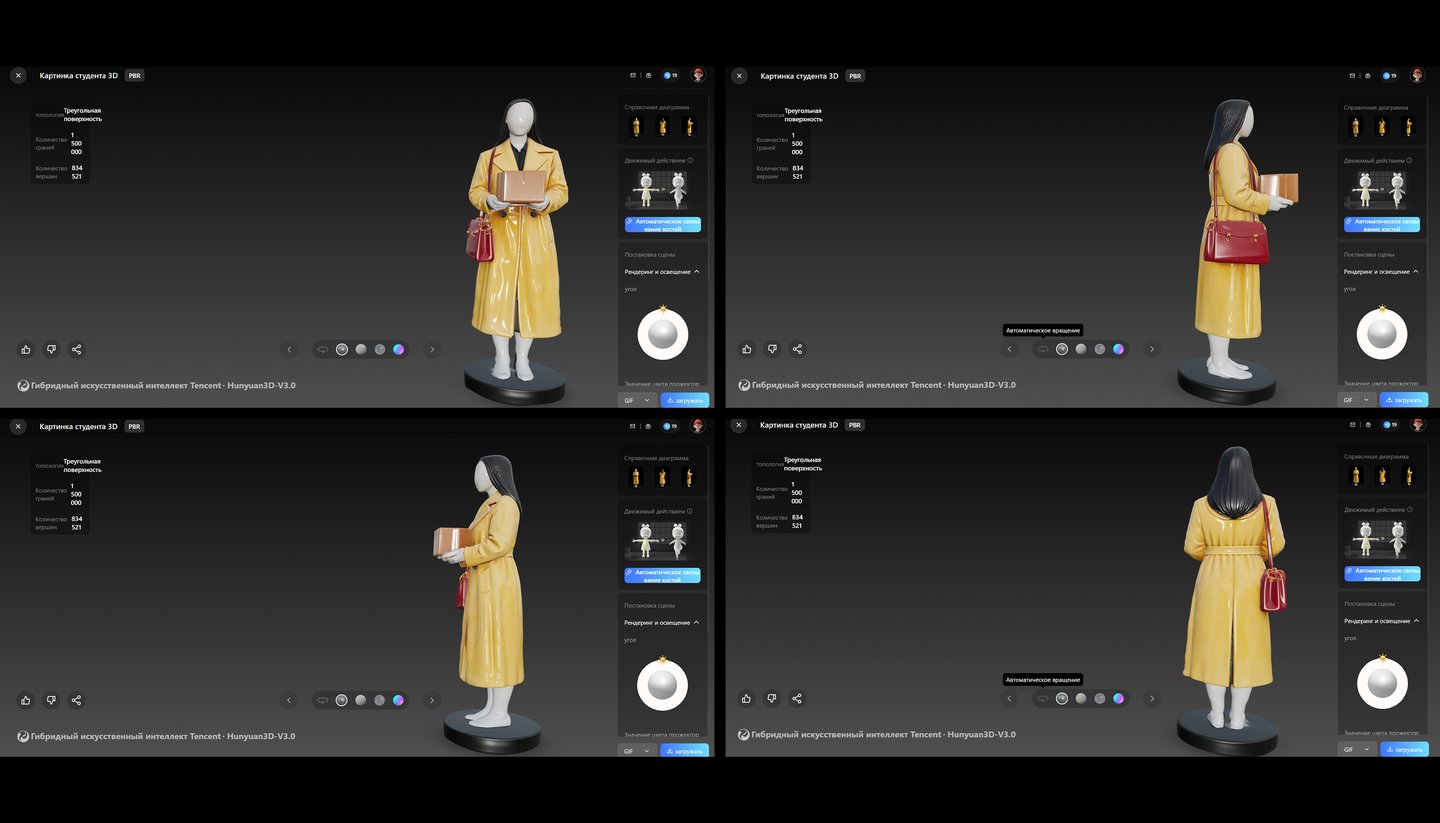Dislike the model in the right-facing side-view window

pyautogui.click(x=772, y=349)
